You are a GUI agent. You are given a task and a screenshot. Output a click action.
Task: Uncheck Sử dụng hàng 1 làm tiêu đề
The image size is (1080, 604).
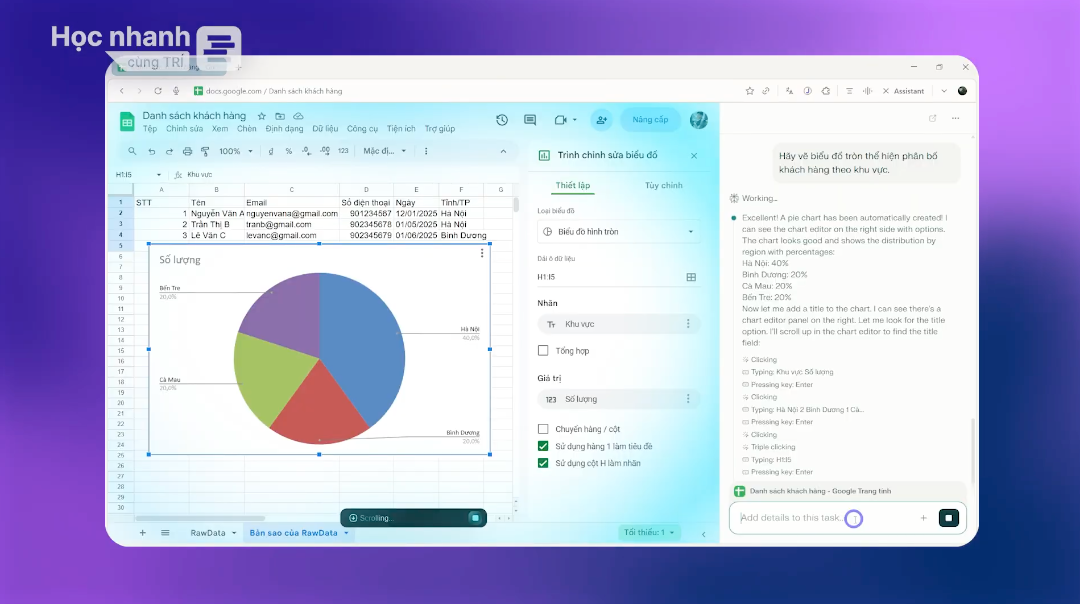[x=543, y=446]
